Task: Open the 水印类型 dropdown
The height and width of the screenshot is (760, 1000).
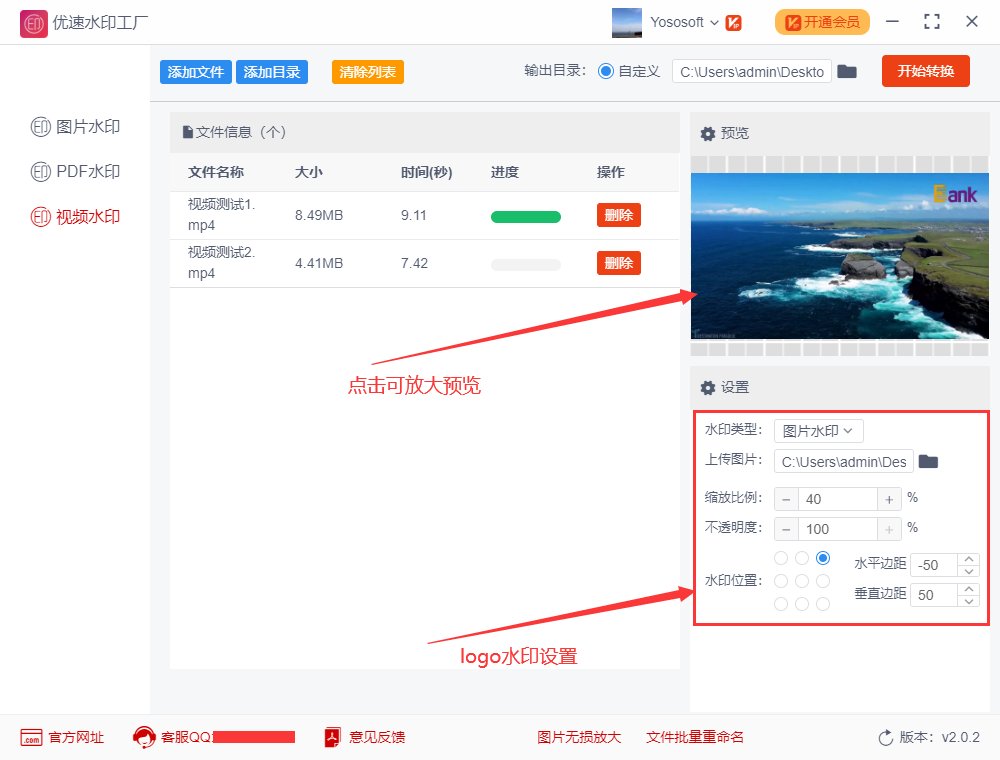Action: pyautogui.click(x=818, y=430)
